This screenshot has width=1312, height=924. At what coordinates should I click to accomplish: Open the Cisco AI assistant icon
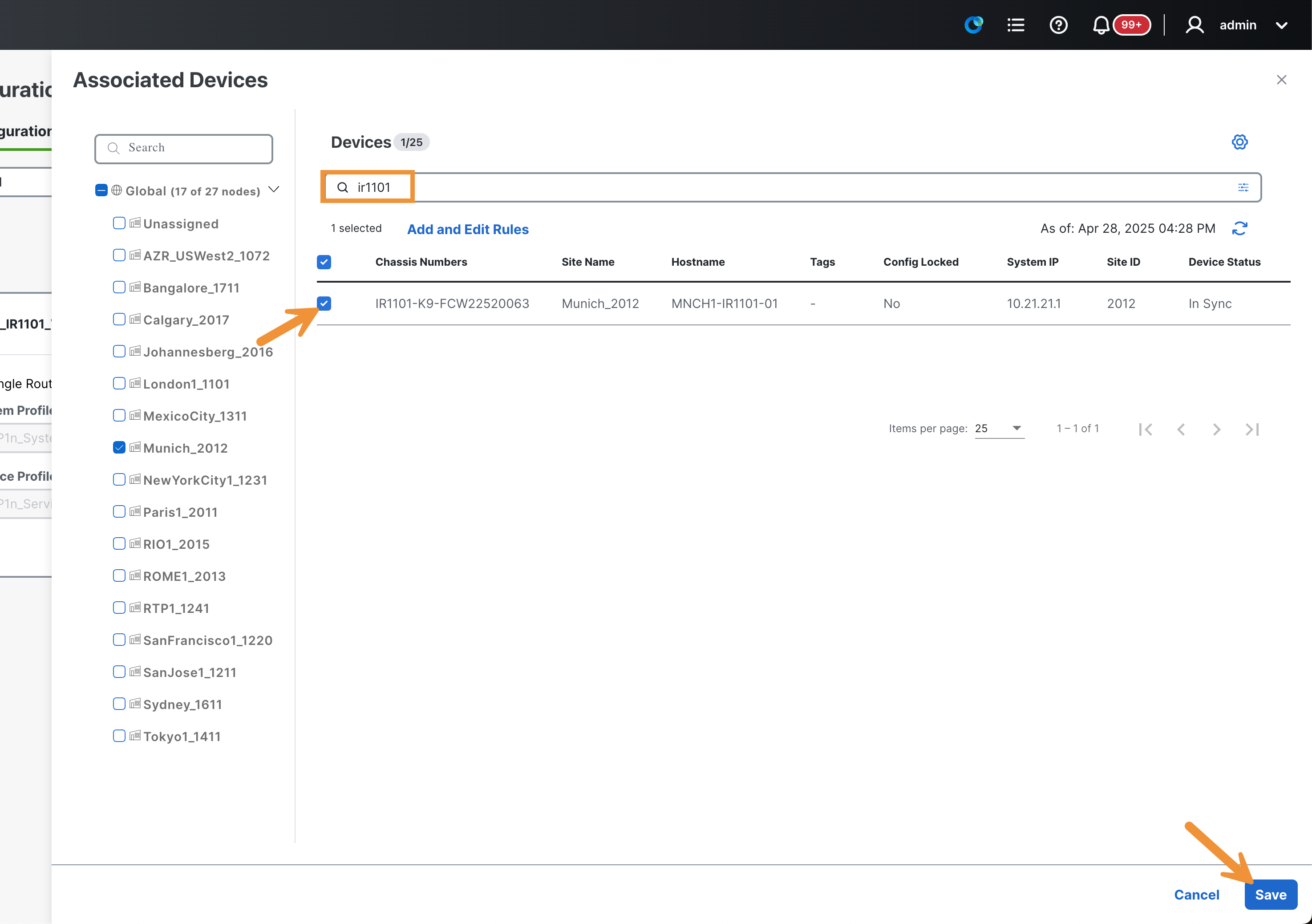coord(974,24)
